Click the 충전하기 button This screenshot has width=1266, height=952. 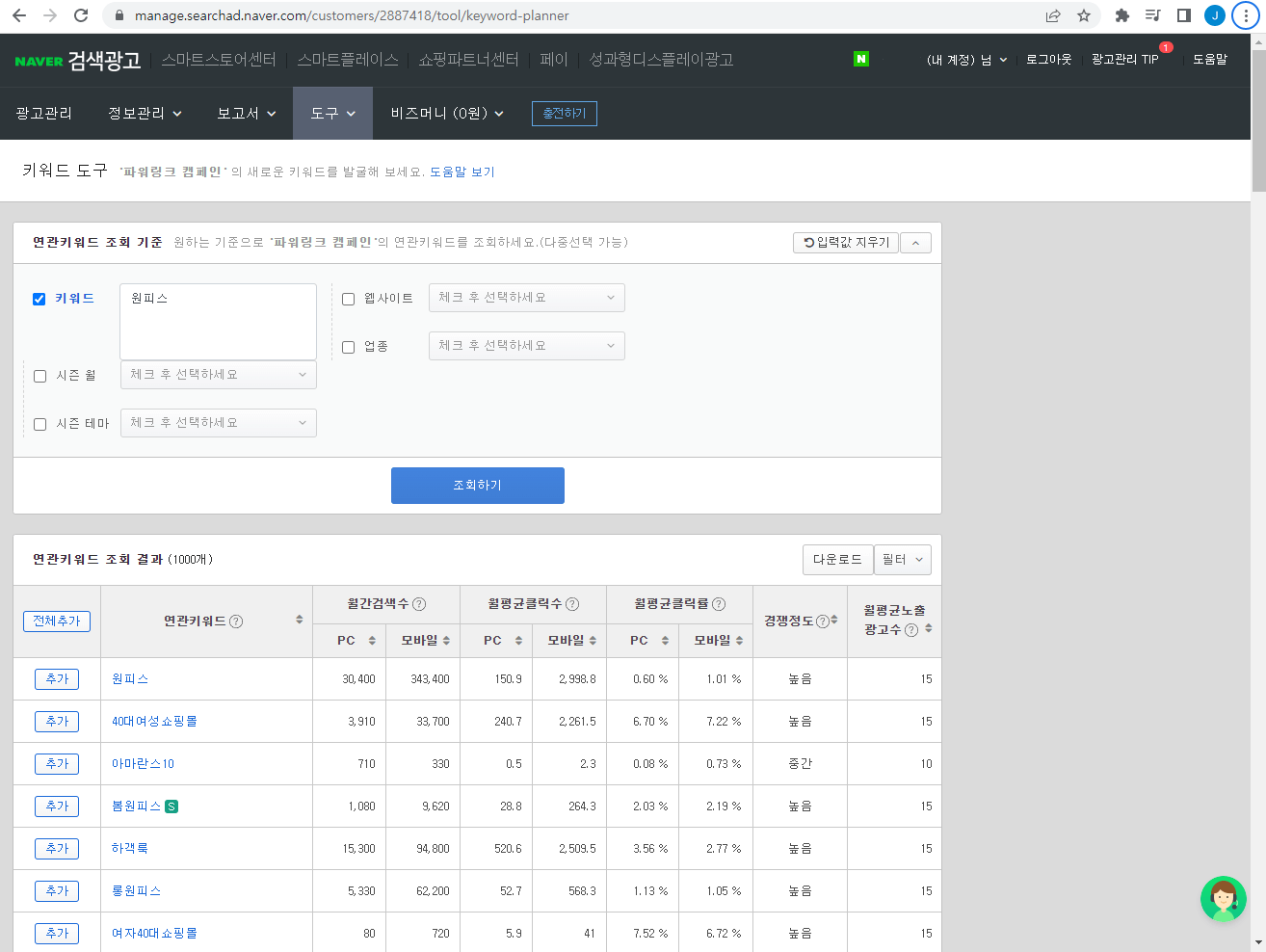point(565,114)
